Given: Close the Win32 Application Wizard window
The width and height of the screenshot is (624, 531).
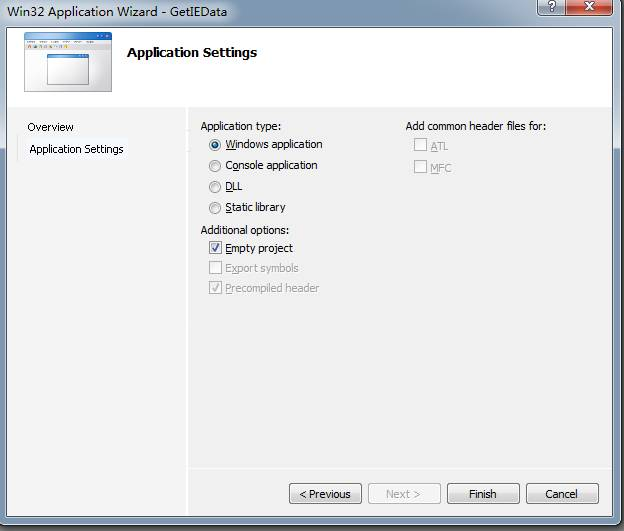Looking at the screenshot, I should tap(589, 7).
